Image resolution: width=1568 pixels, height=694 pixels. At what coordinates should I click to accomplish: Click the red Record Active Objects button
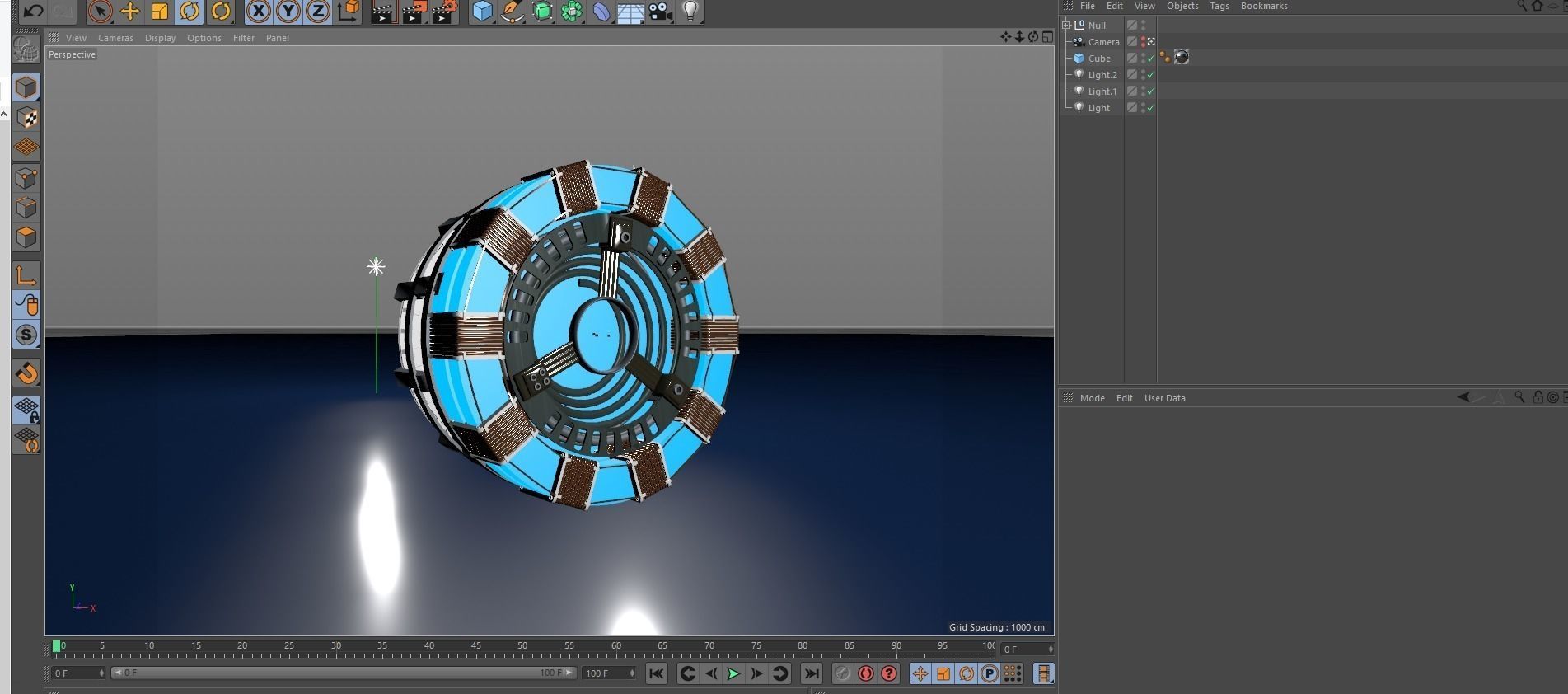pos(865,673)
